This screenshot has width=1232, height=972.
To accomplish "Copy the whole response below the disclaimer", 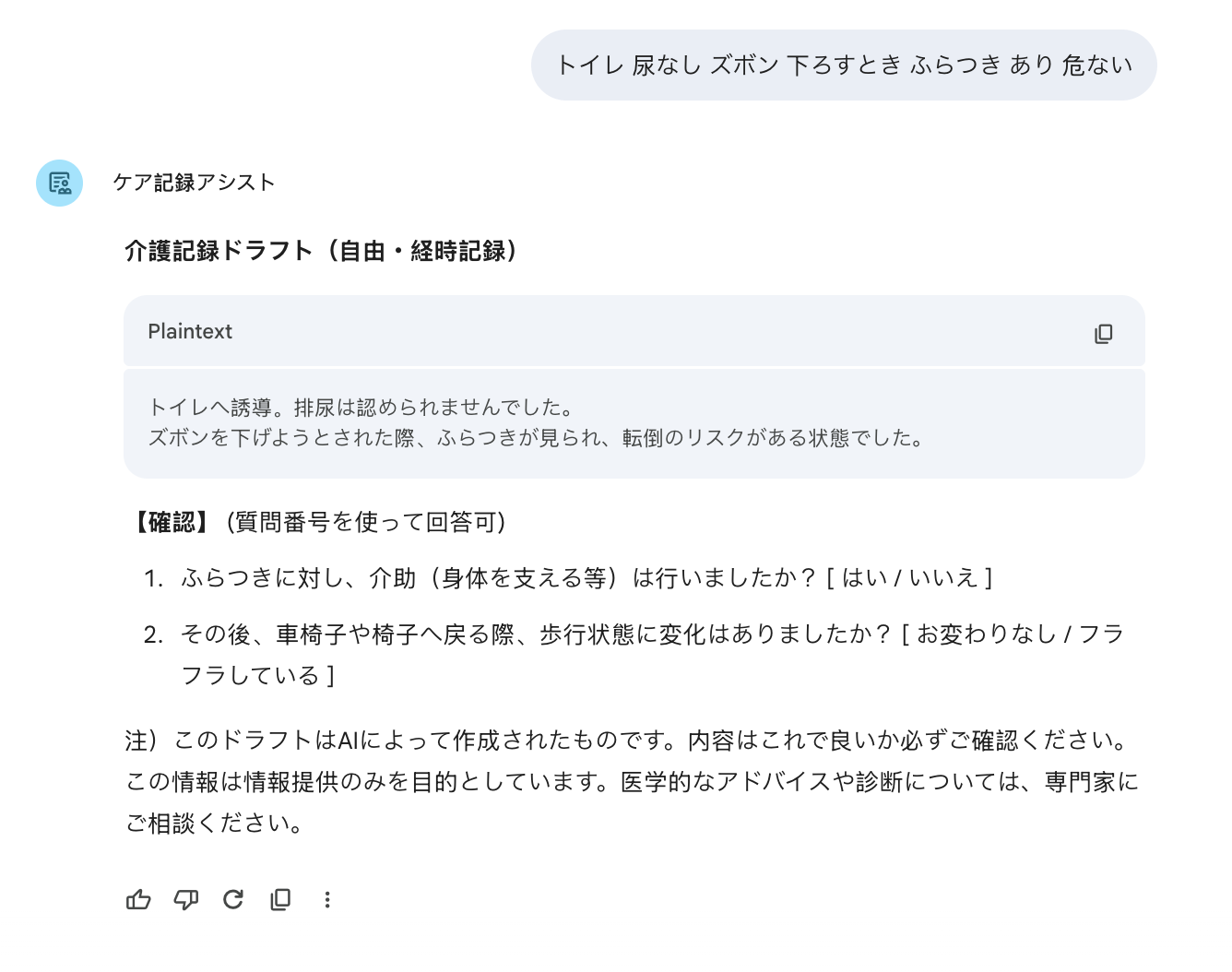I will [280, 899].
